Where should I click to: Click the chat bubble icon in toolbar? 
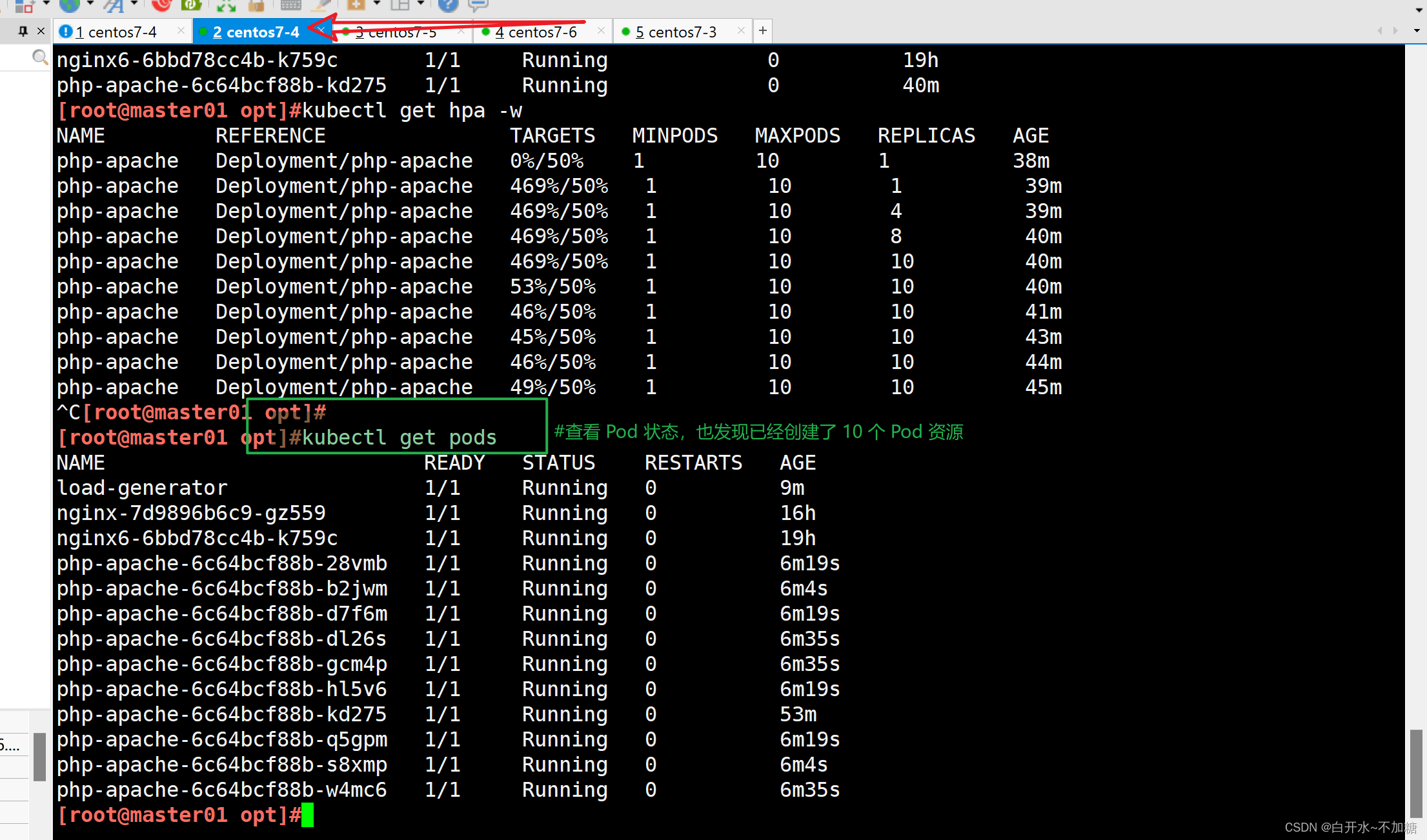click(478, 5)
